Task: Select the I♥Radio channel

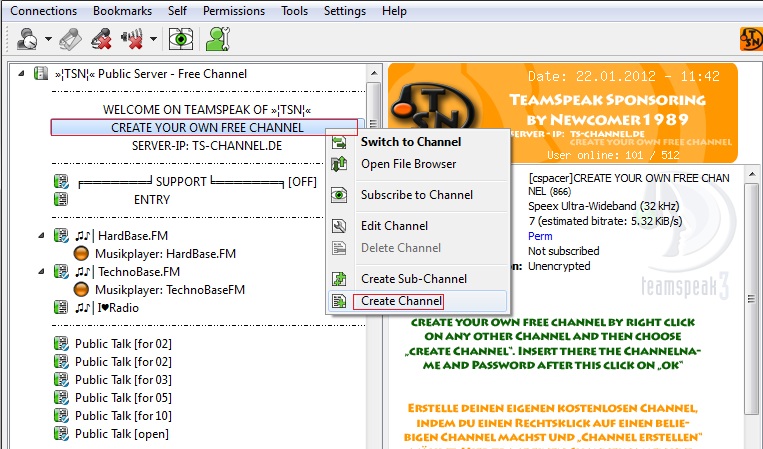Action: 107,308
